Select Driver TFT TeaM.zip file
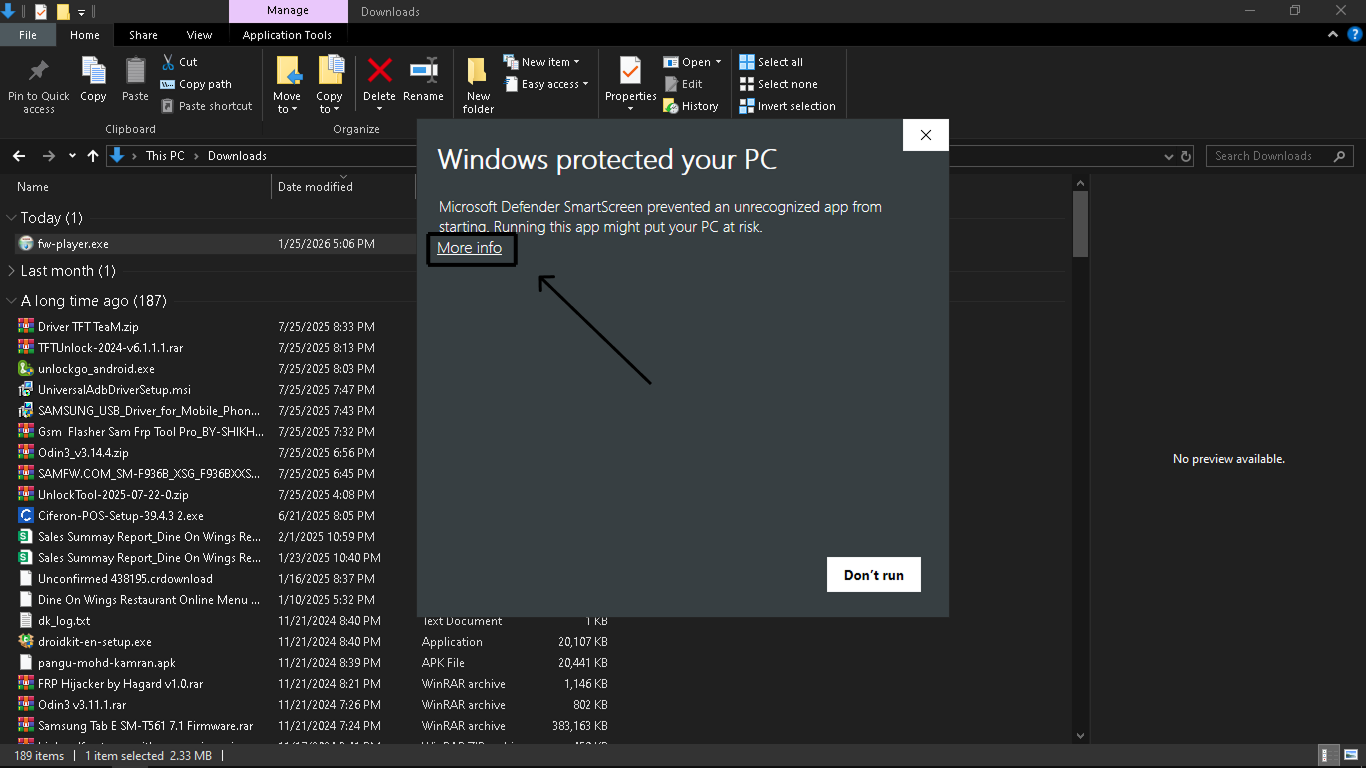Viewport: 1366px width, 768px height. click(88, 327)
